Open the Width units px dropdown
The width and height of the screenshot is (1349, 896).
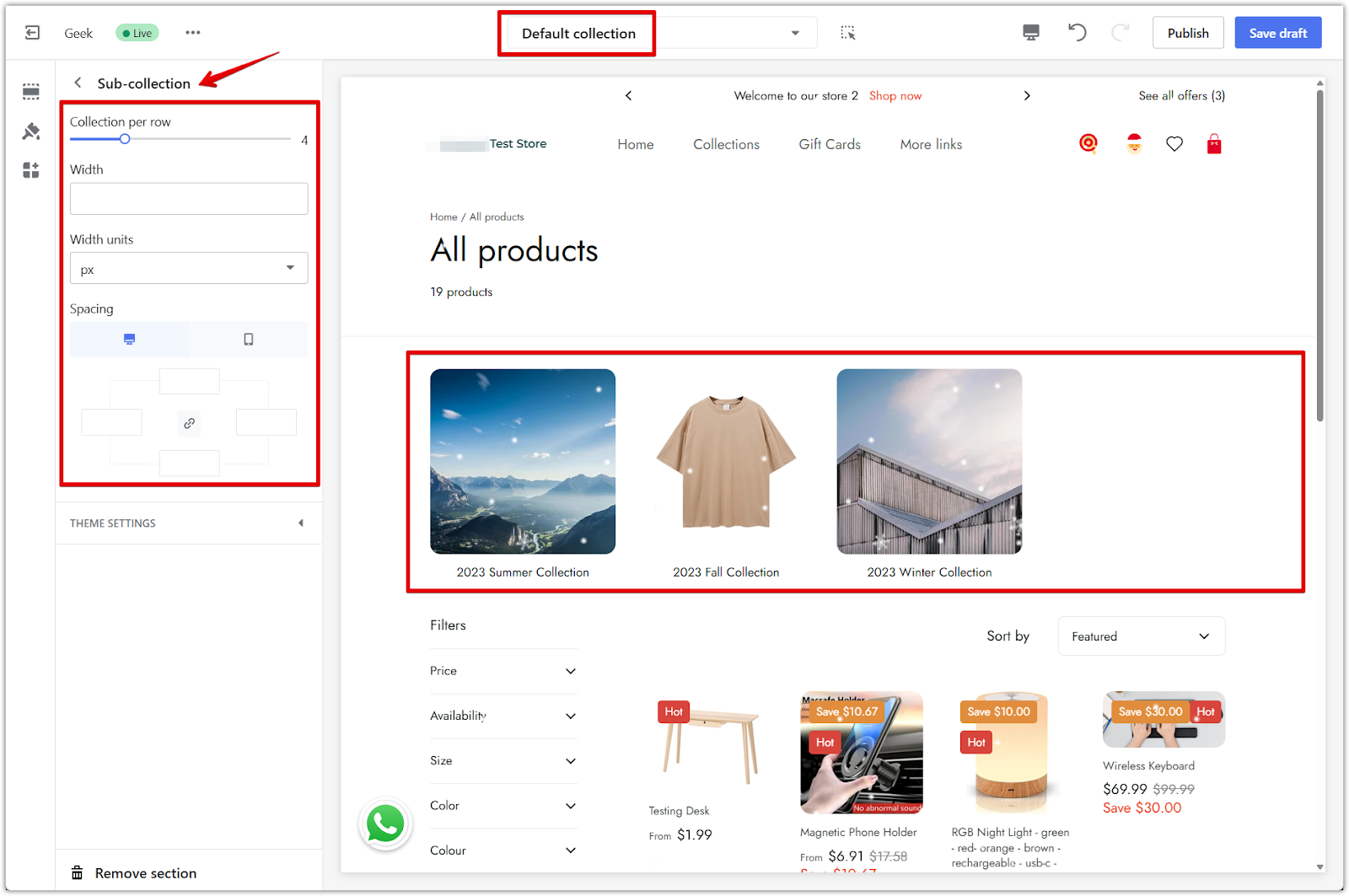click(x=189, y=269)
